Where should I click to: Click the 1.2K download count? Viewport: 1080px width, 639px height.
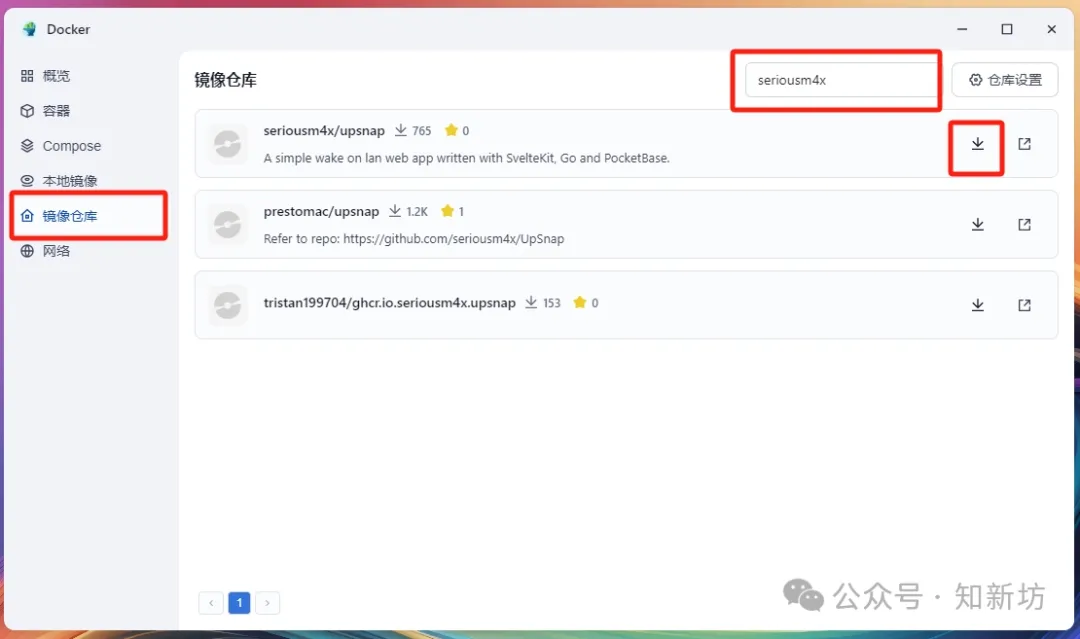(417, 211)
